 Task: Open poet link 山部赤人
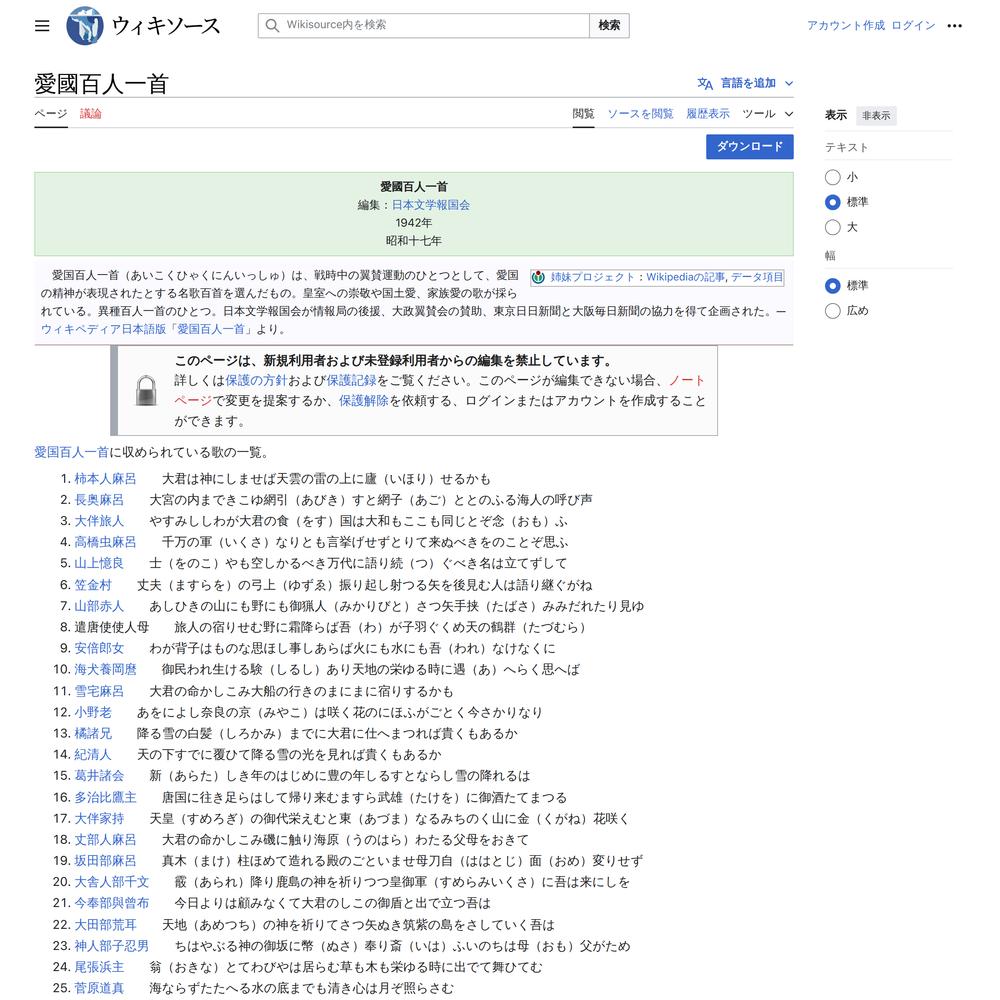tap(99, 607)
